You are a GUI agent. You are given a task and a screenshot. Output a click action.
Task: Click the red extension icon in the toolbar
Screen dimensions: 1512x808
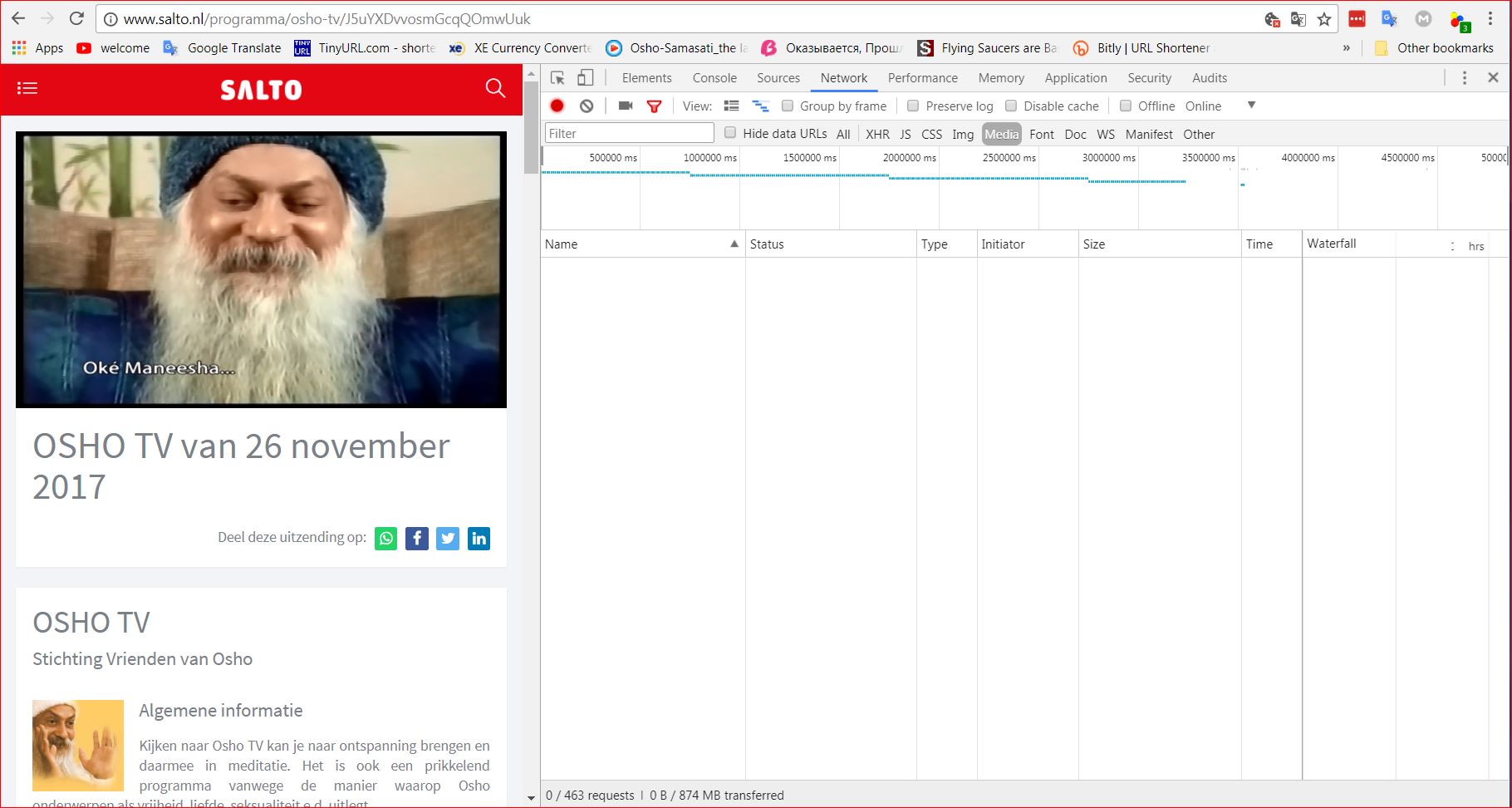[1357, 19]
